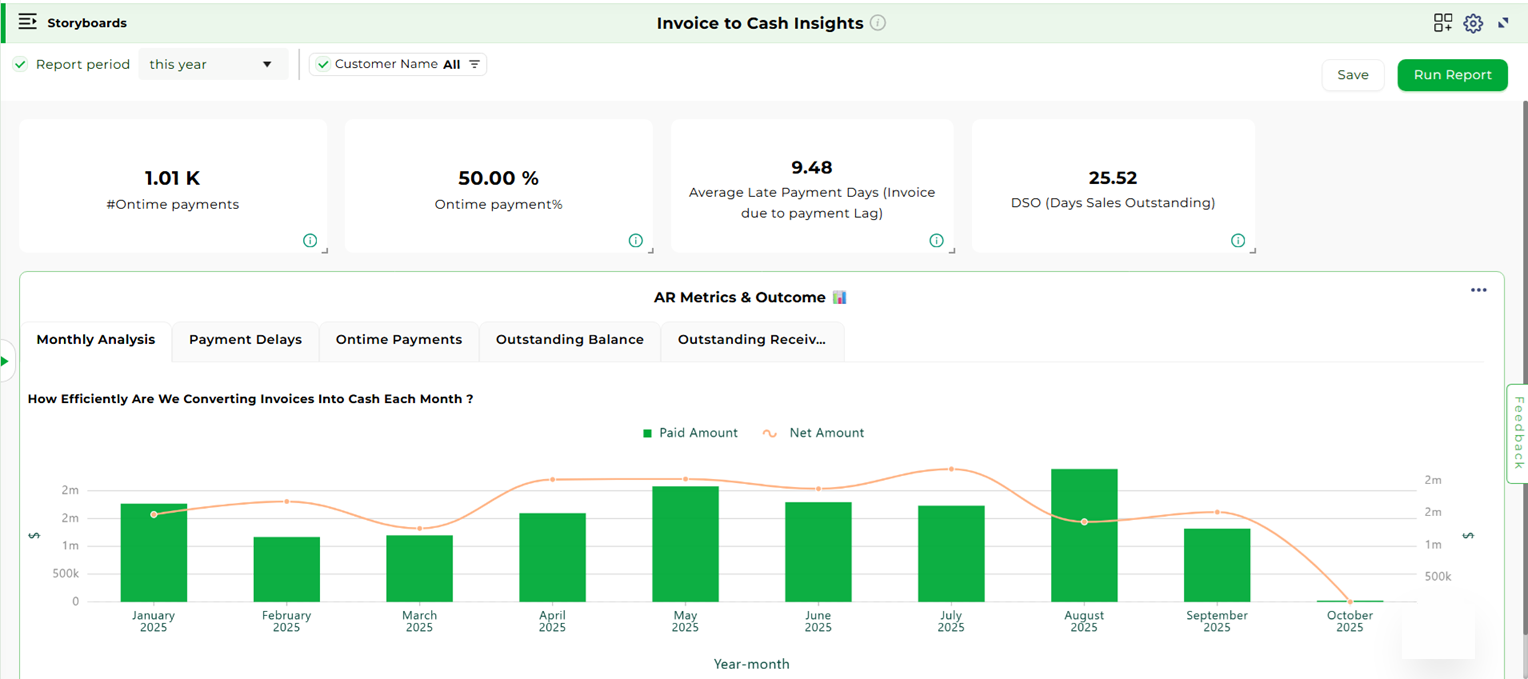Click info icon beside Invoice to Cash Insights
The height and width of the screenshot is (679, 1528).
(x=878, y=23)
